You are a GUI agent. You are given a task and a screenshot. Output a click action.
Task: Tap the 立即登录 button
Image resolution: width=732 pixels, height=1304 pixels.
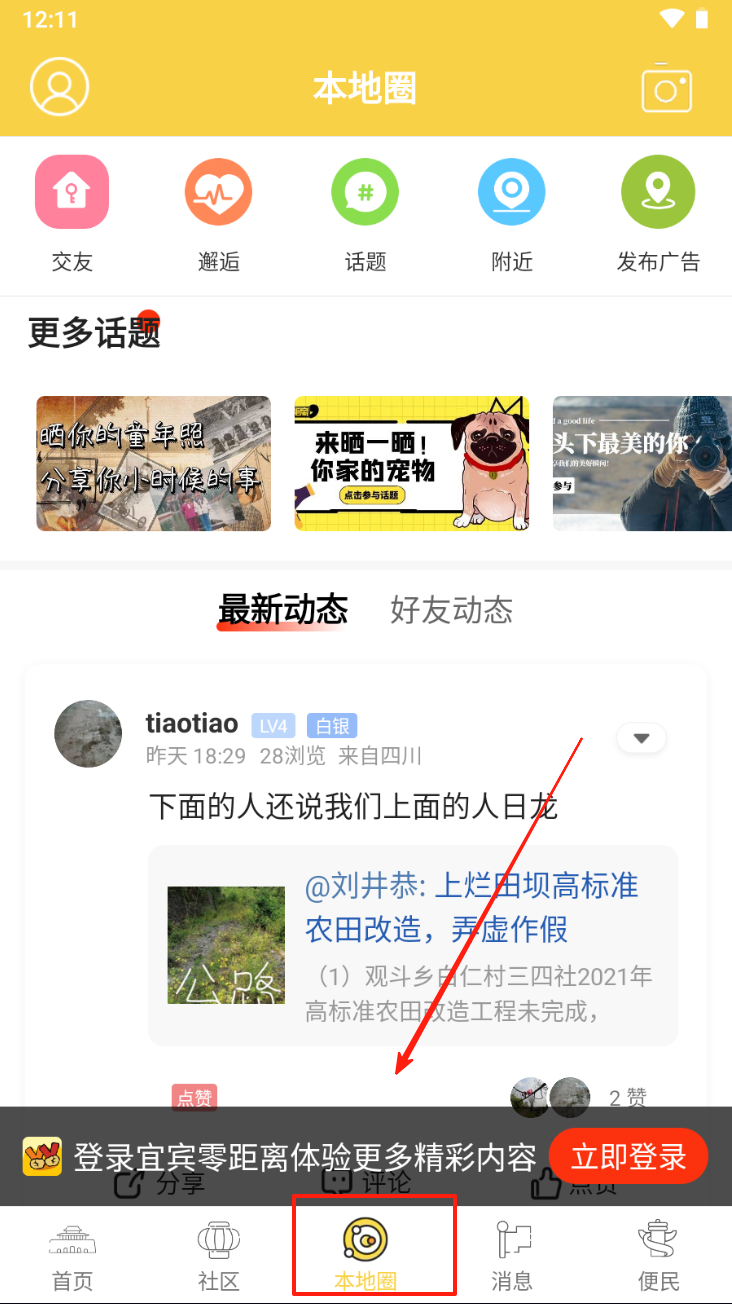point(629,1157)
